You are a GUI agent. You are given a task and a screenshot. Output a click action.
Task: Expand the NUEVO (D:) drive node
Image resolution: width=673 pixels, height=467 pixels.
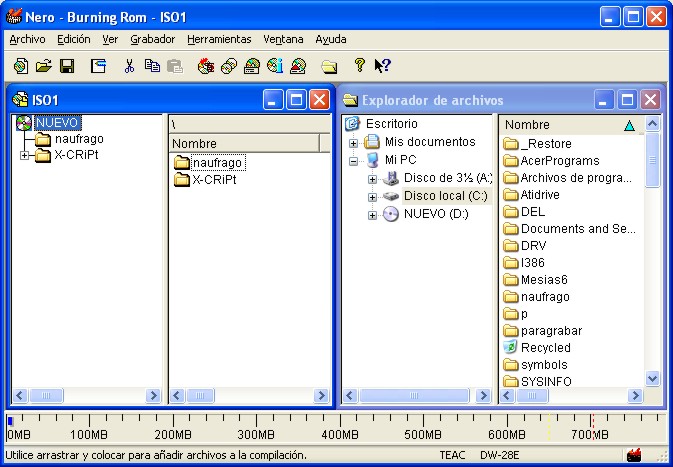click(x=372, y=214)
